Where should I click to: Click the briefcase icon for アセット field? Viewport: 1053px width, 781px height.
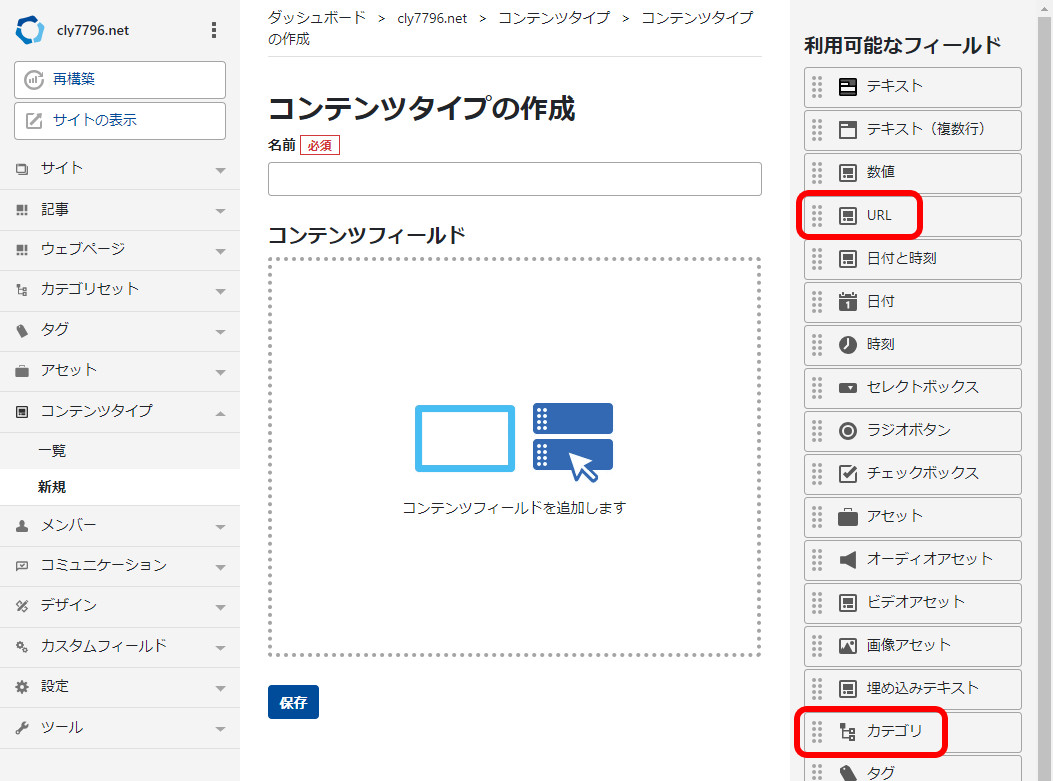(x=848, y=516)
